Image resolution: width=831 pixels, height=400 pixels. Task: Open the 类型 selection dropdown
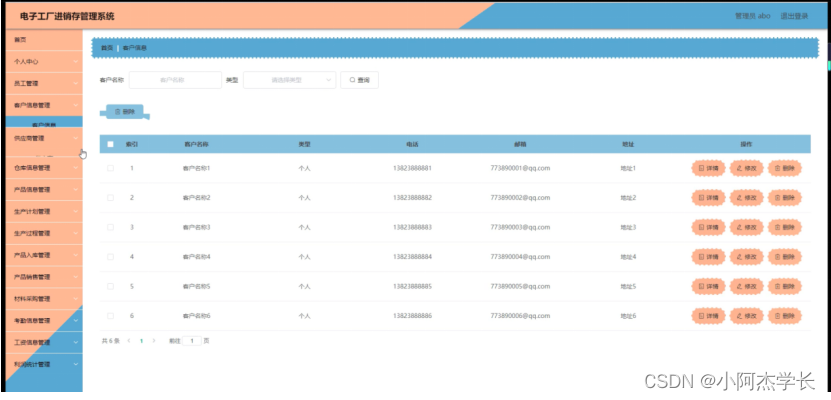tap(289, 80)
